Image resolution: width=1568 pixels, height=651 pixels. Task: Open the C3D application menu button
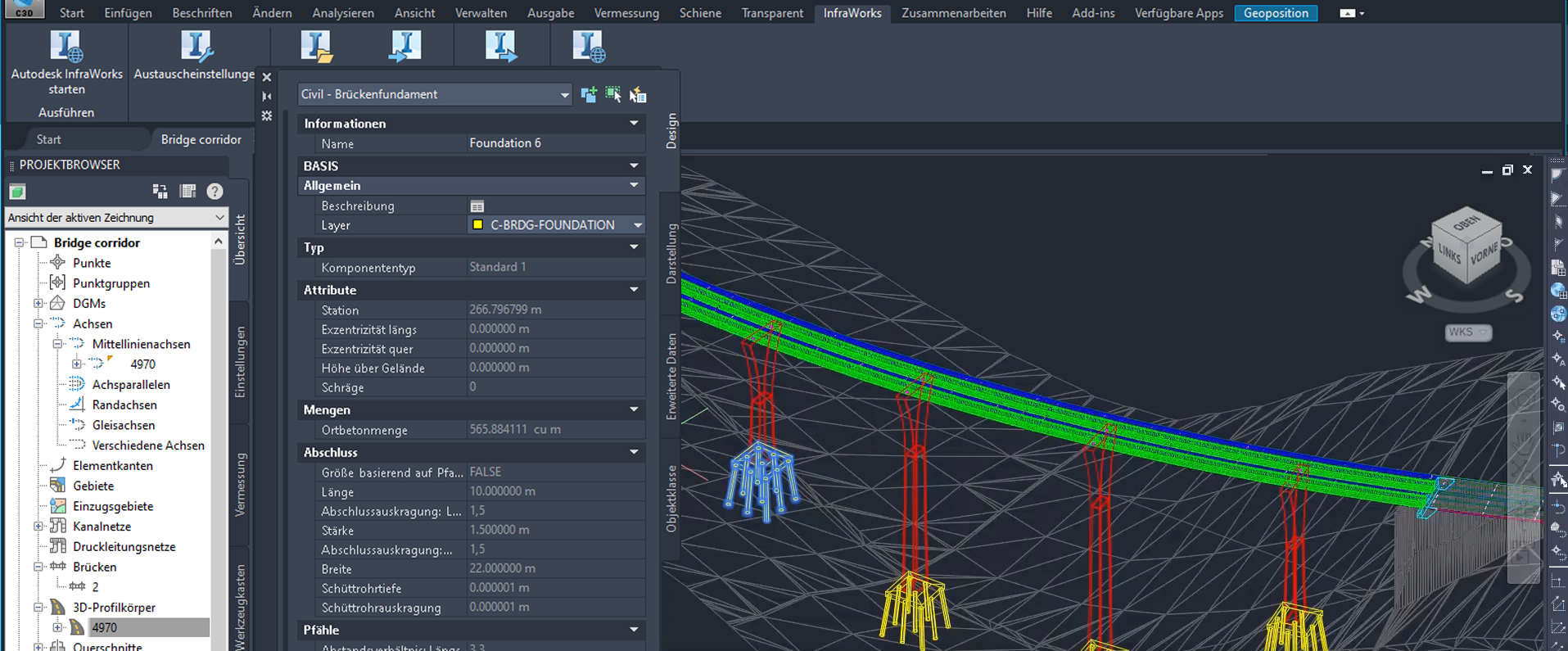[x=25, y=10]
